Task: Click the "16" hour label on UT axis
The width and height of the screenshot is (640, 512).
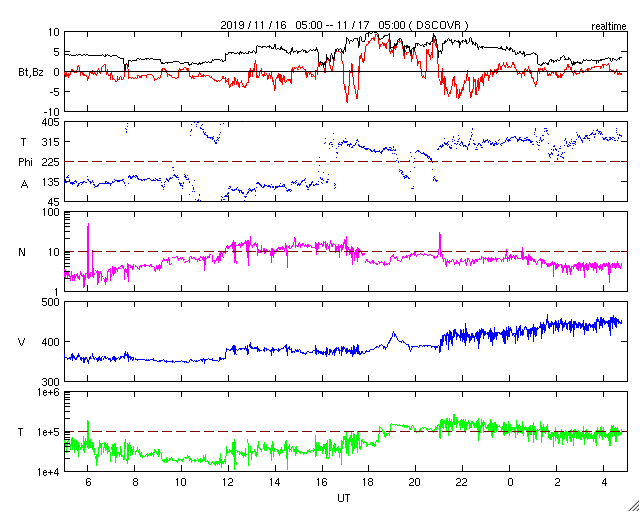Action: pyautogui.click(x=322, y=482)
